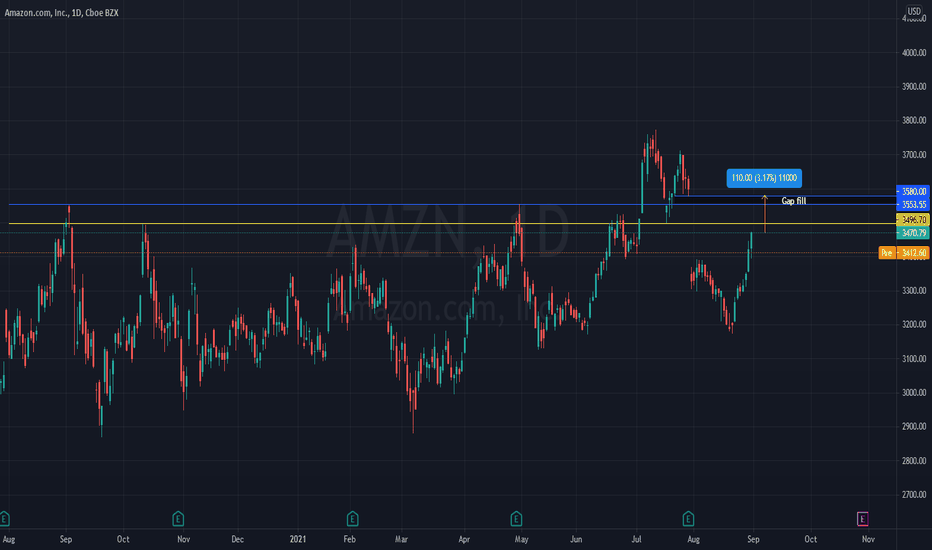Image resolution: width=932 pixels, height=550 pixels.
Task: Click the Jun label on the time axis
Action: 576,539
